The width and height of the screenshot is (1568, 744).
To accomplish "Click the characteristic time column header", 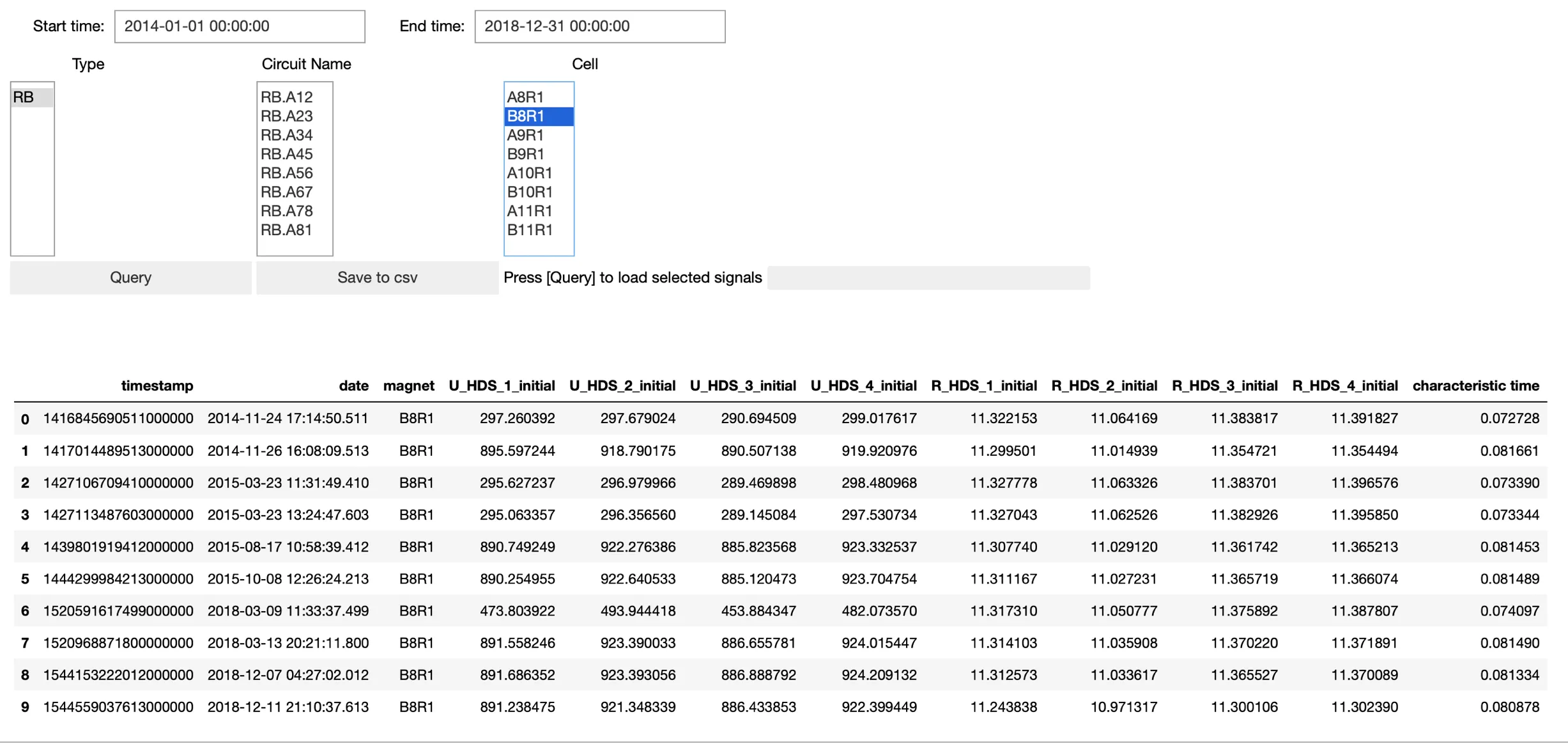I will click(1475, 386).
